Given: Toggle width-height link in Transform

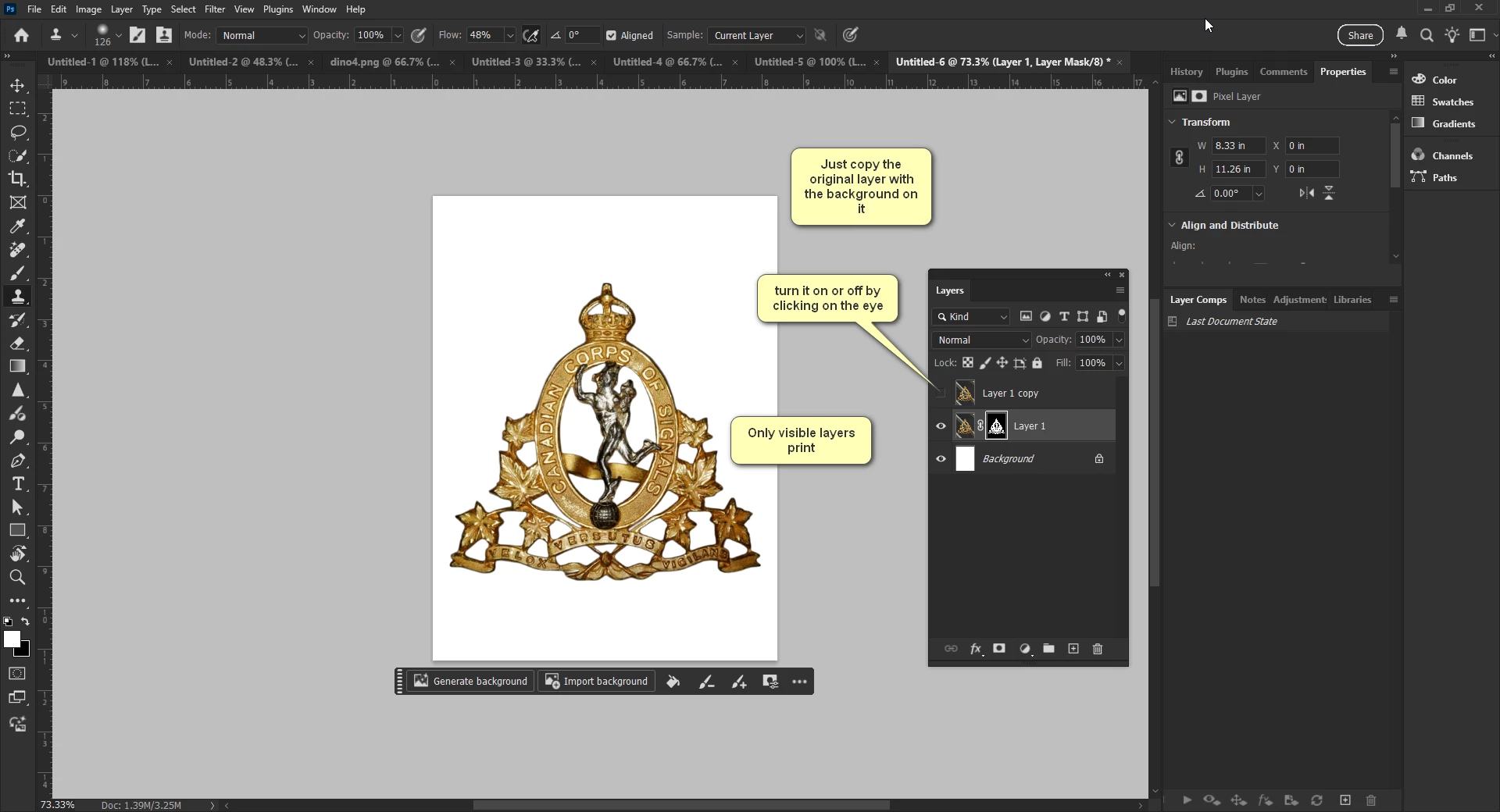Looking at the screenshot, I should tap(1179, 158).
